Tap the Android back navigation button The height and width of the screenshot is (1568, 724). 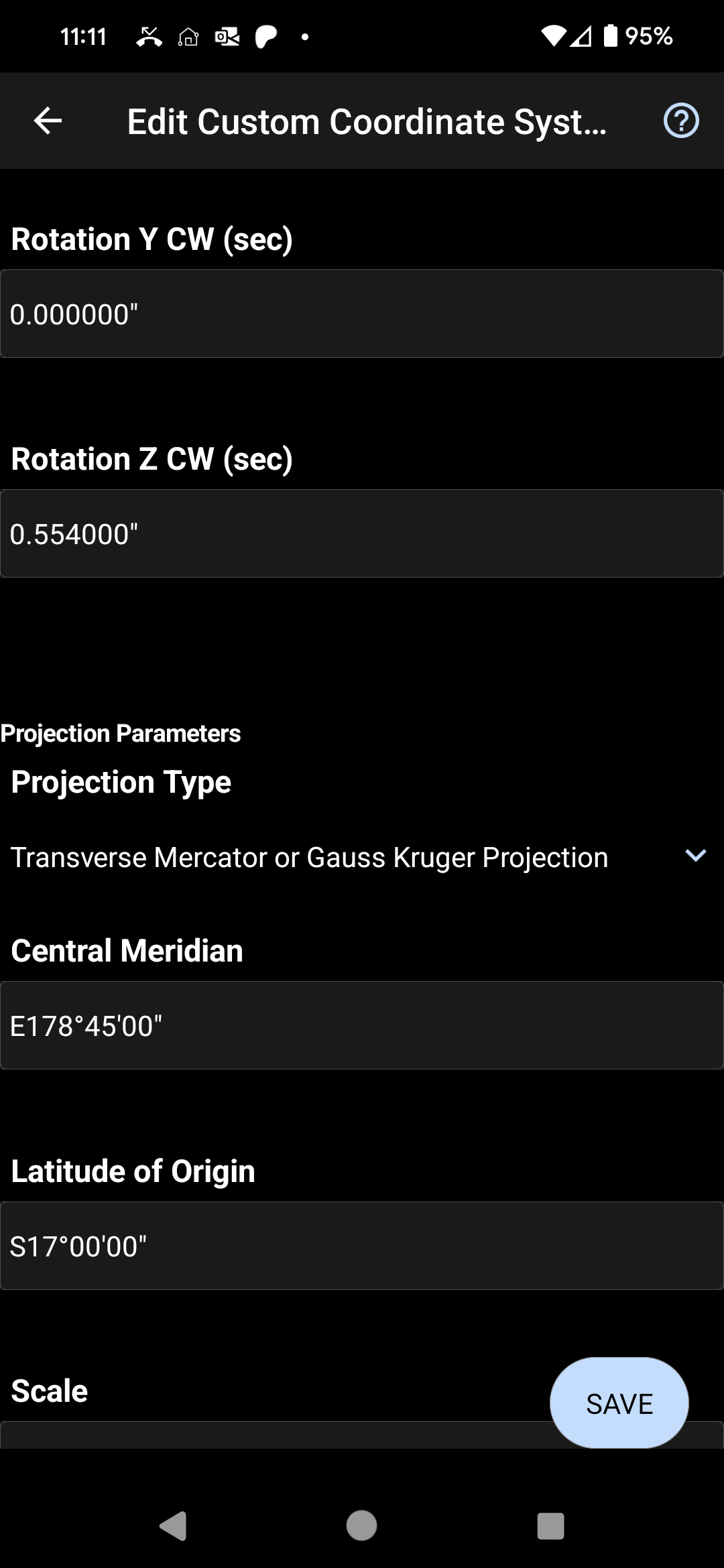click(174, 1526)
